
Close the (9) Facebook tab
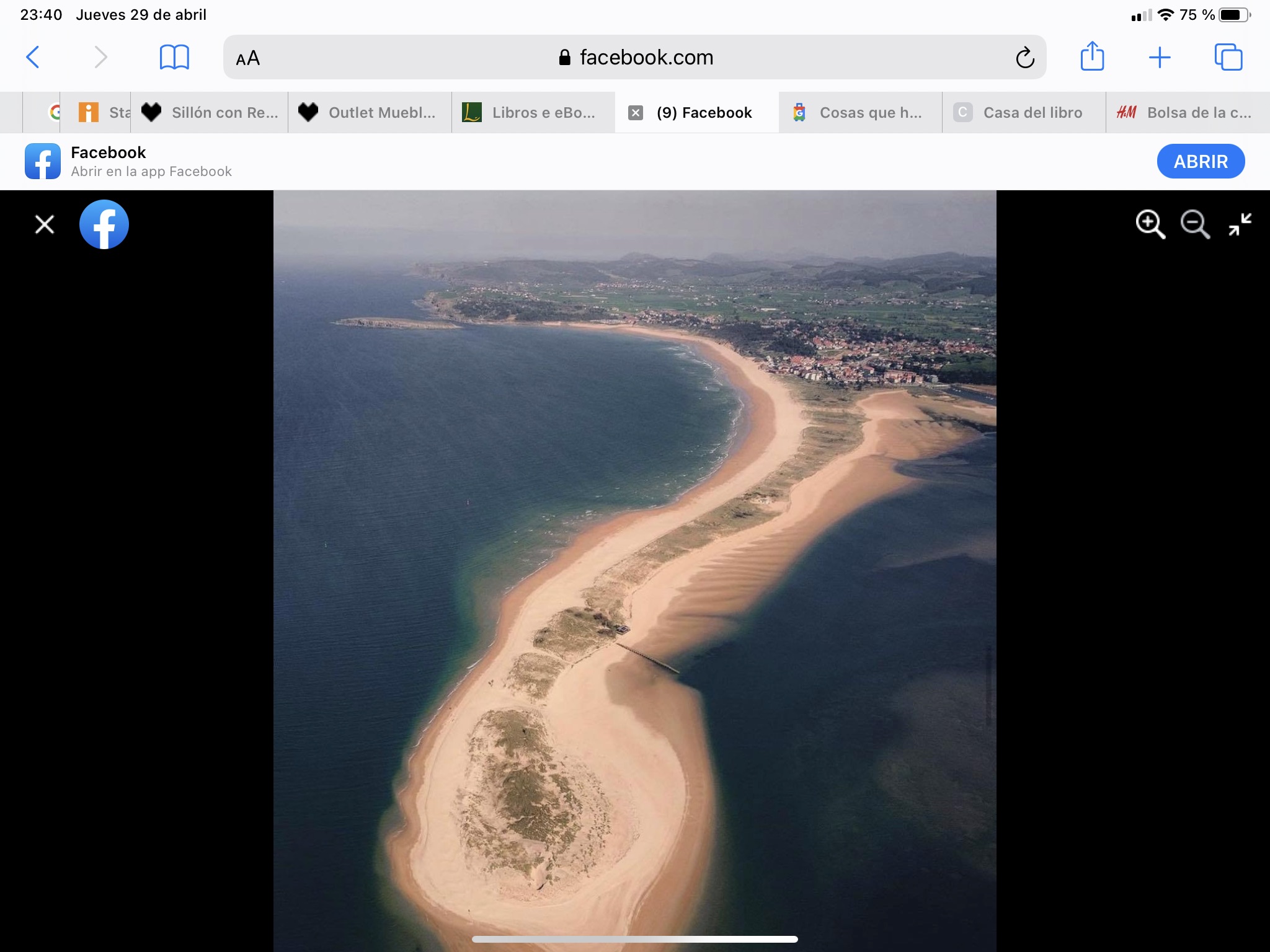tap(636, 113)
